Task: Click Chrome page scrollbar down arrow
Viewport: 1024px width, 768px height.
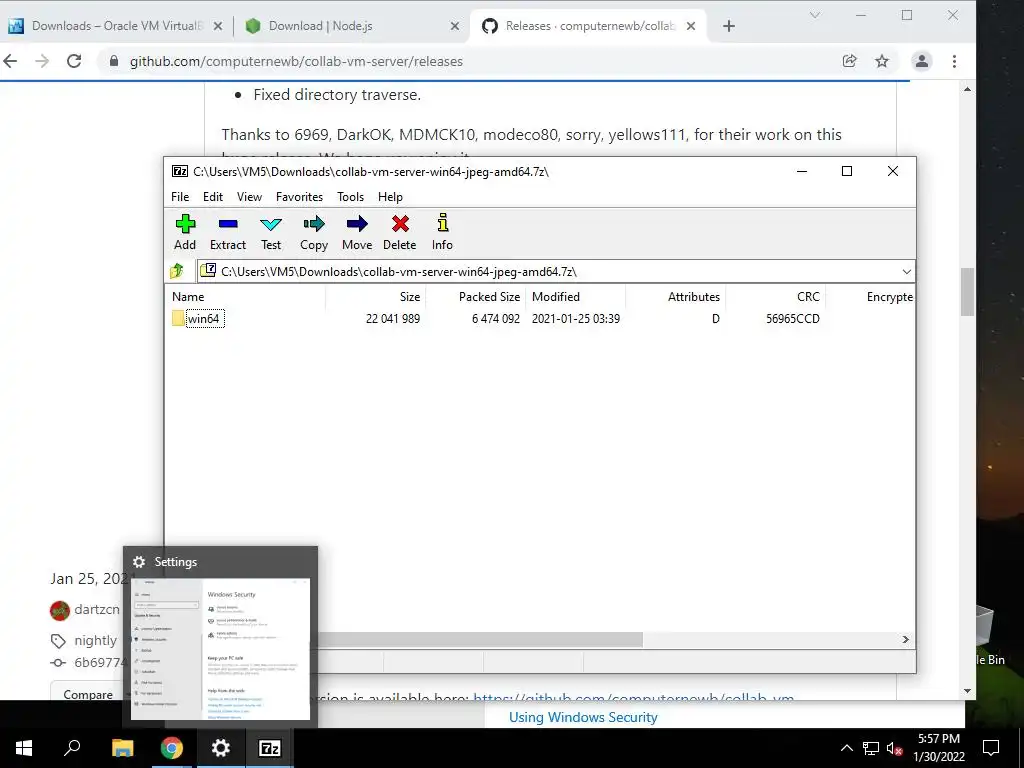Action: pos(967,691)
